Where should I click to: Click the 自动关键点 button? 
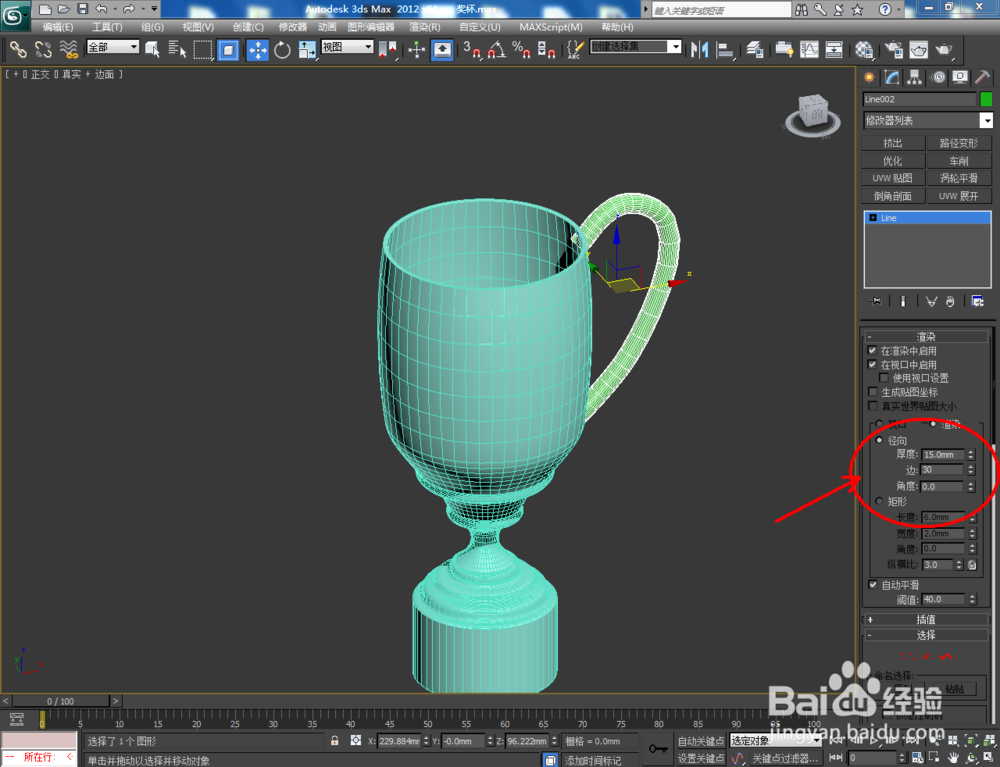click(x=700, y=741)
